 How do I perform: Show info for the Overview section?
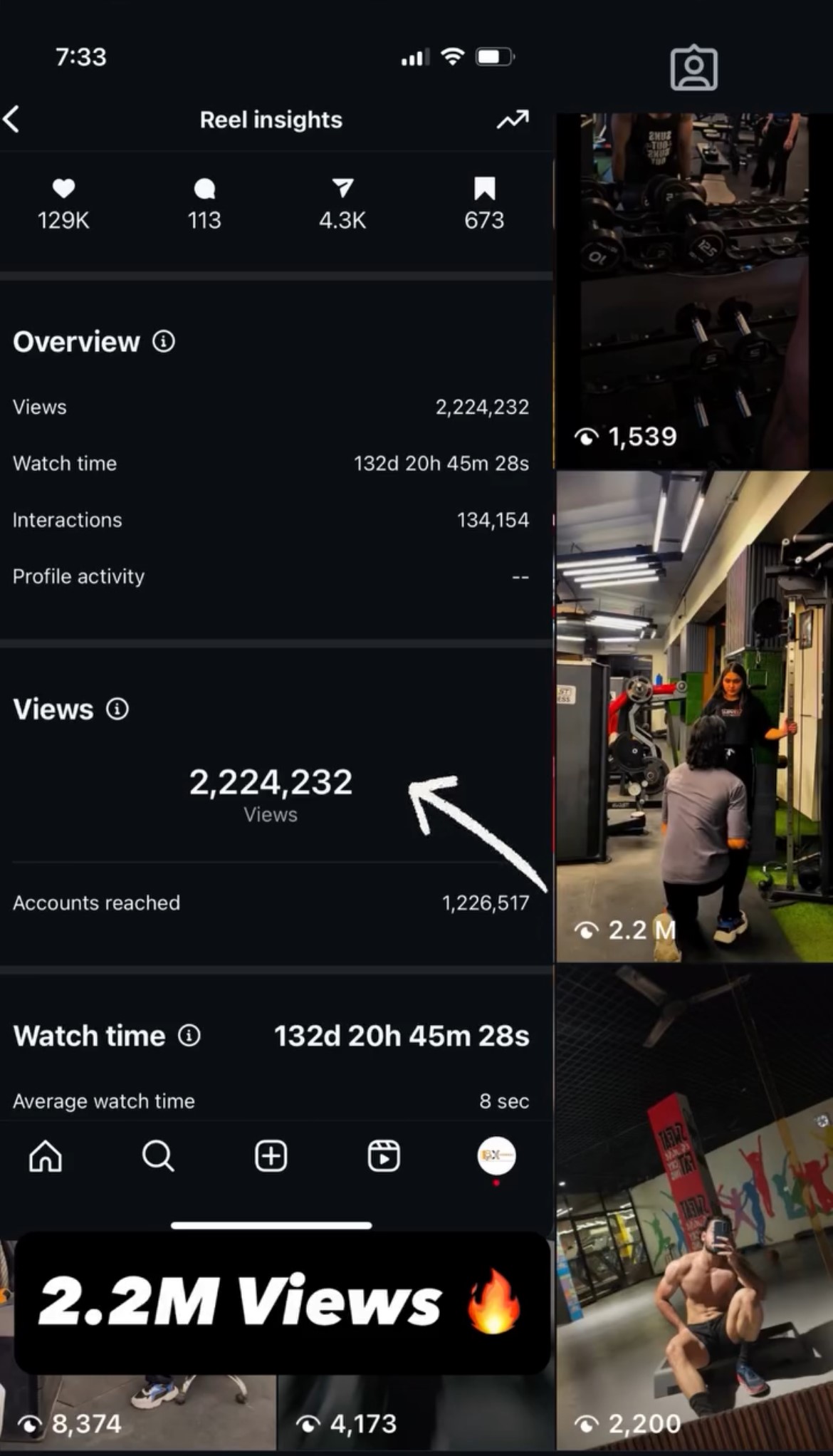tap(163, 342)
